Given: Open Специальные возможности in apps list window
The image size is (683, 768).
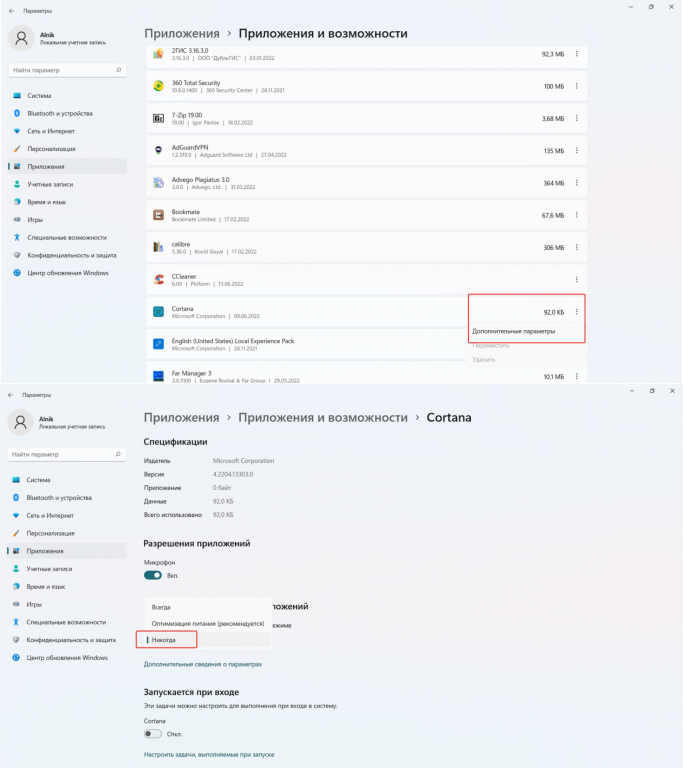Looking at the screenshot, I should 68,238.
